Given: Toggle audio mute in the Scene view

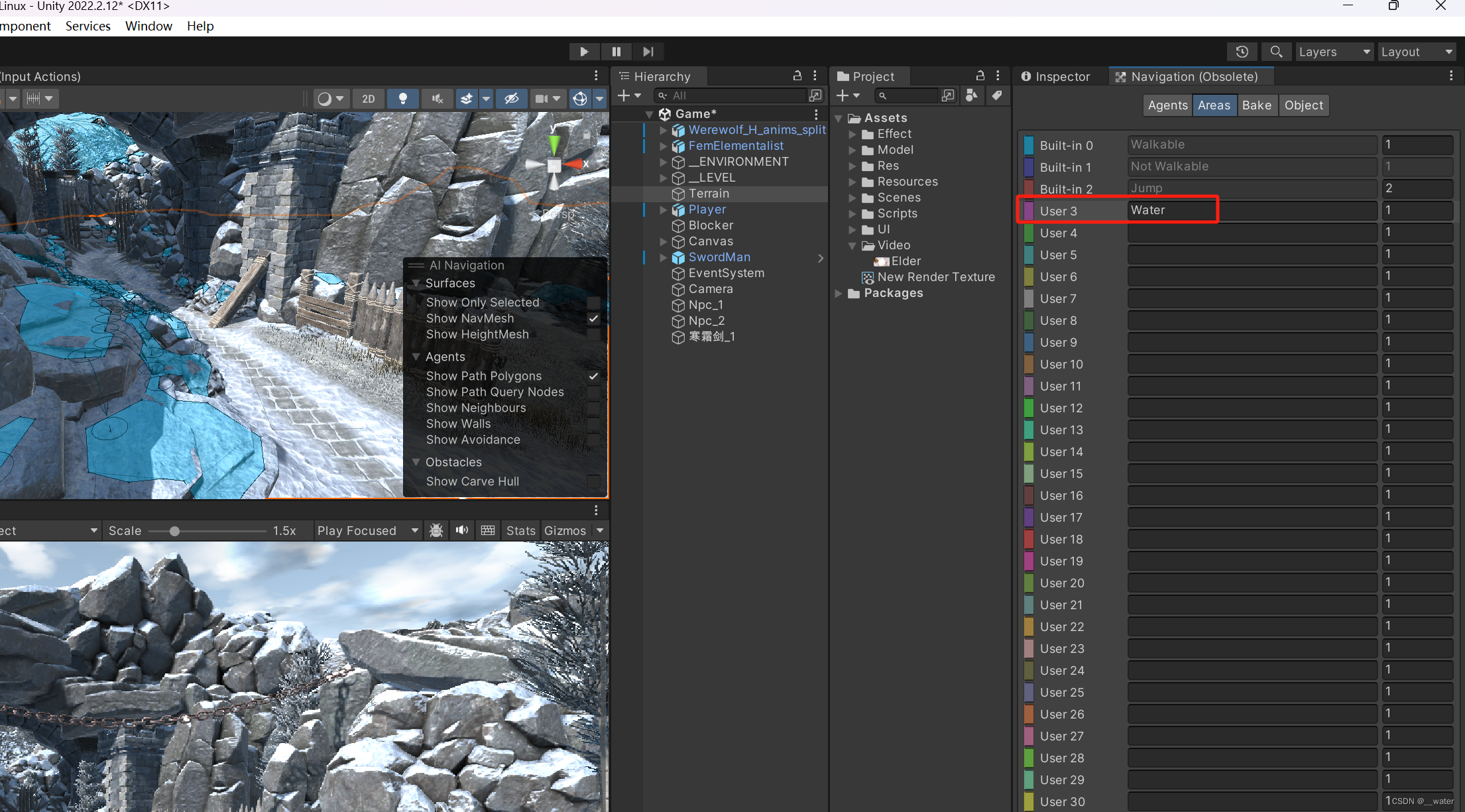Looking at the screenshot, I should [x=437, y=98].
